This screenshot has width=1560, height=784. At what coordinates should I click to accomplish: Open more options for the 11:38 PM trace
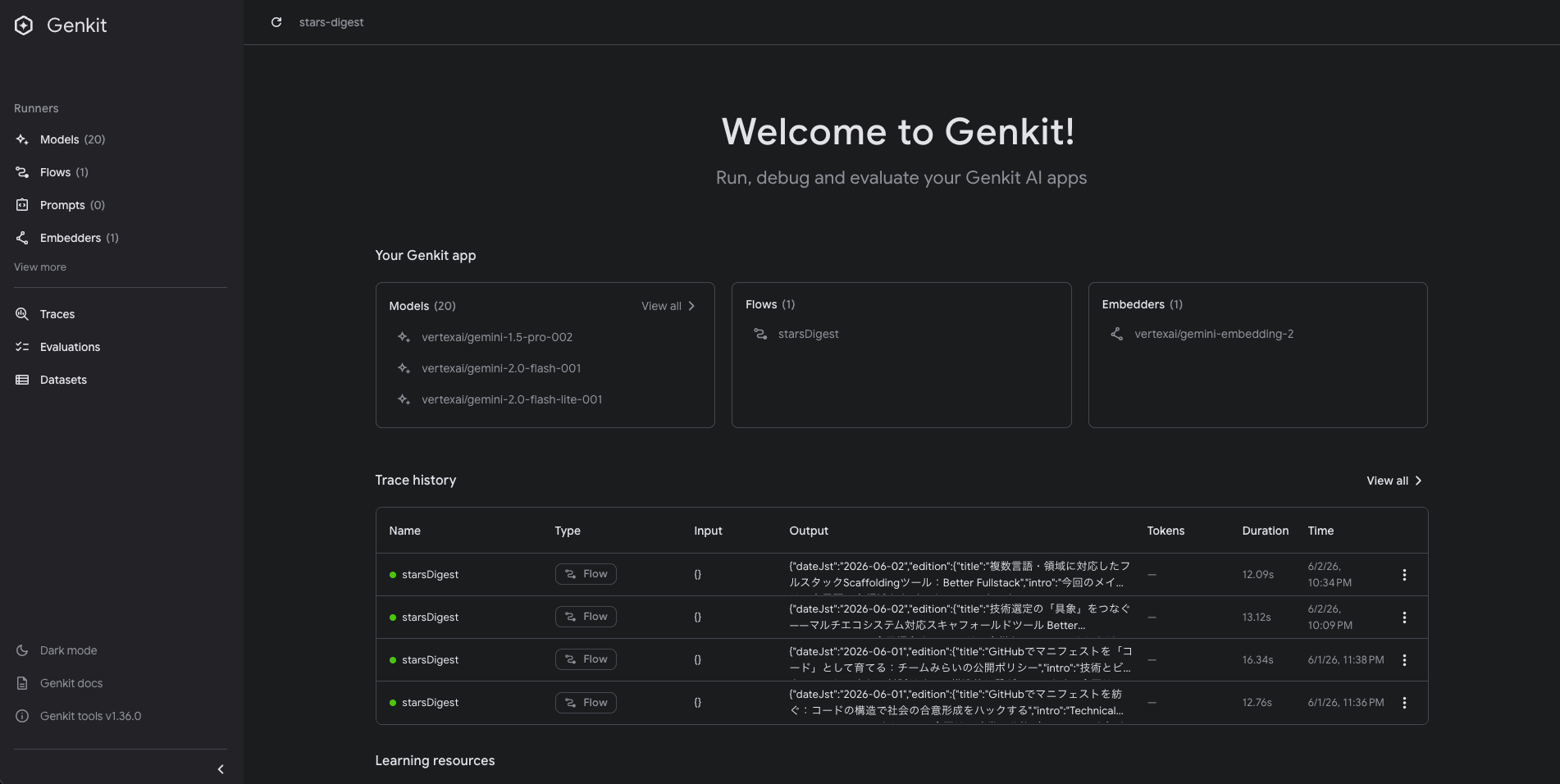tap(1404, 660)
